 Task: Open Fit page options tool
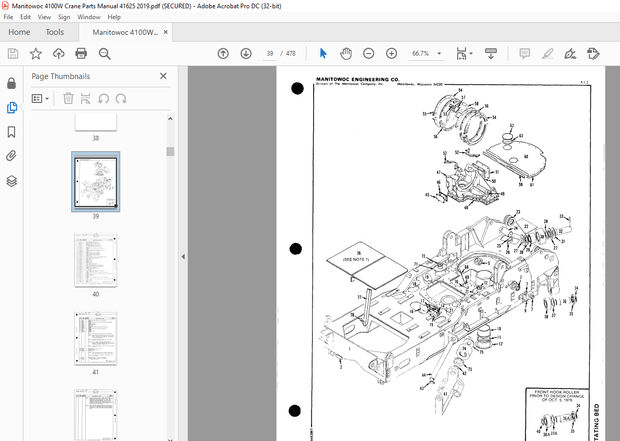[461, 53]
